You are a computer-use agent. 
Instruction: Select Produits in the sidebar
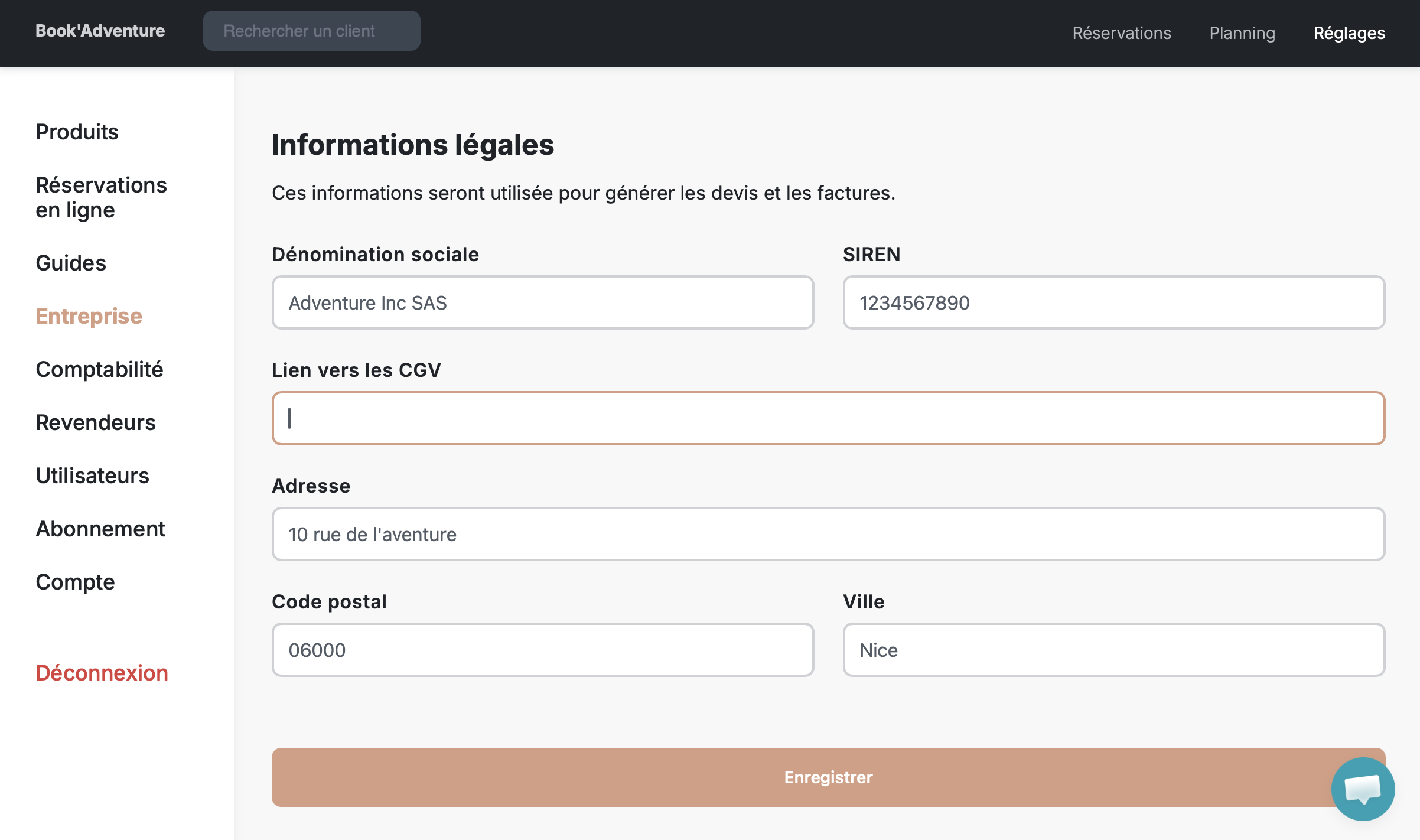point(76,132)
